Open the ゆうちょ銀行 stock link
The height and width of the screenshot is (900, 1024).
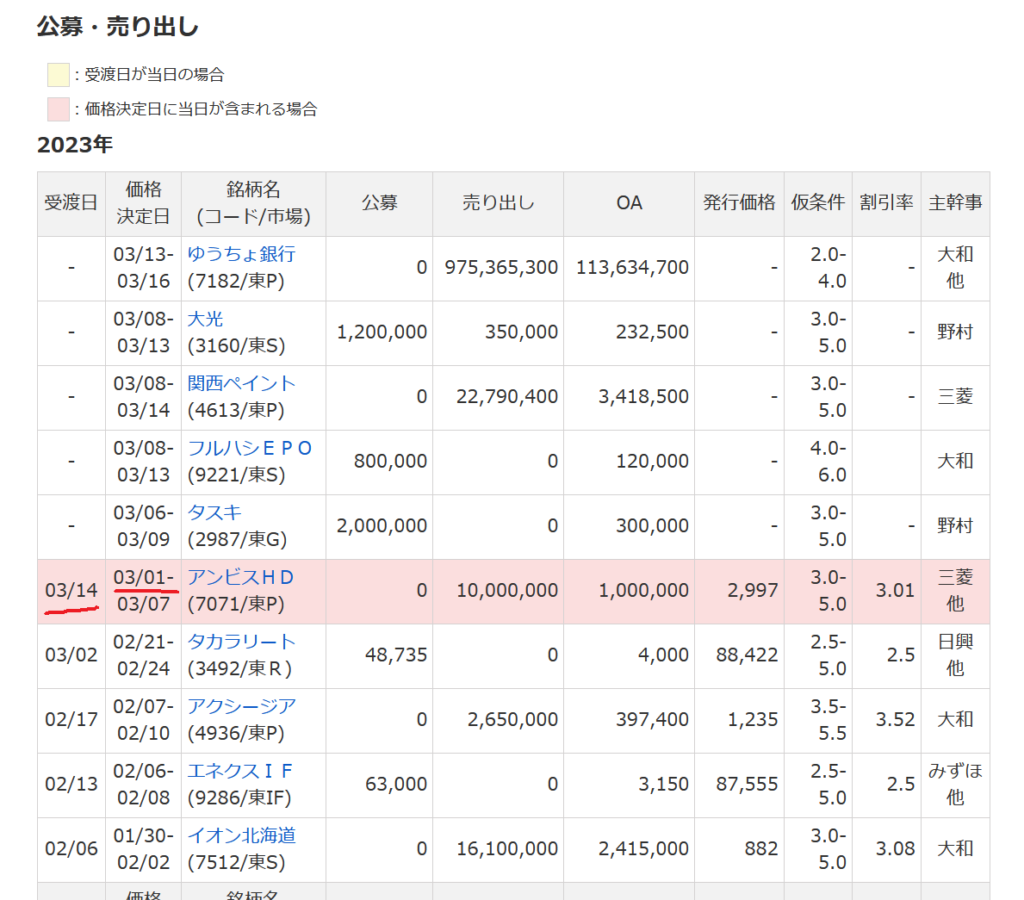click(x=241, y=254)
